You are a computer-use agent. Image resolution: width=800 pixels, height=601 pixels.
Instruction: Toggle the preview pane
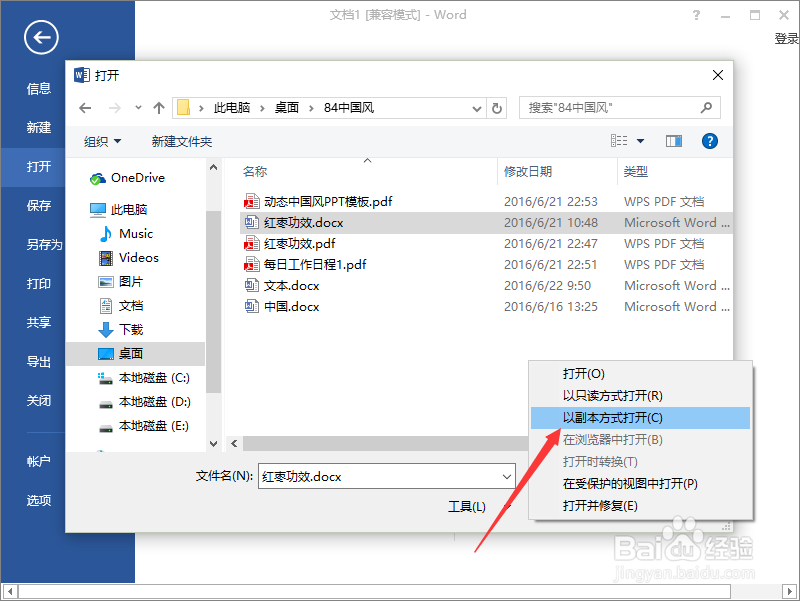[673, 141]
